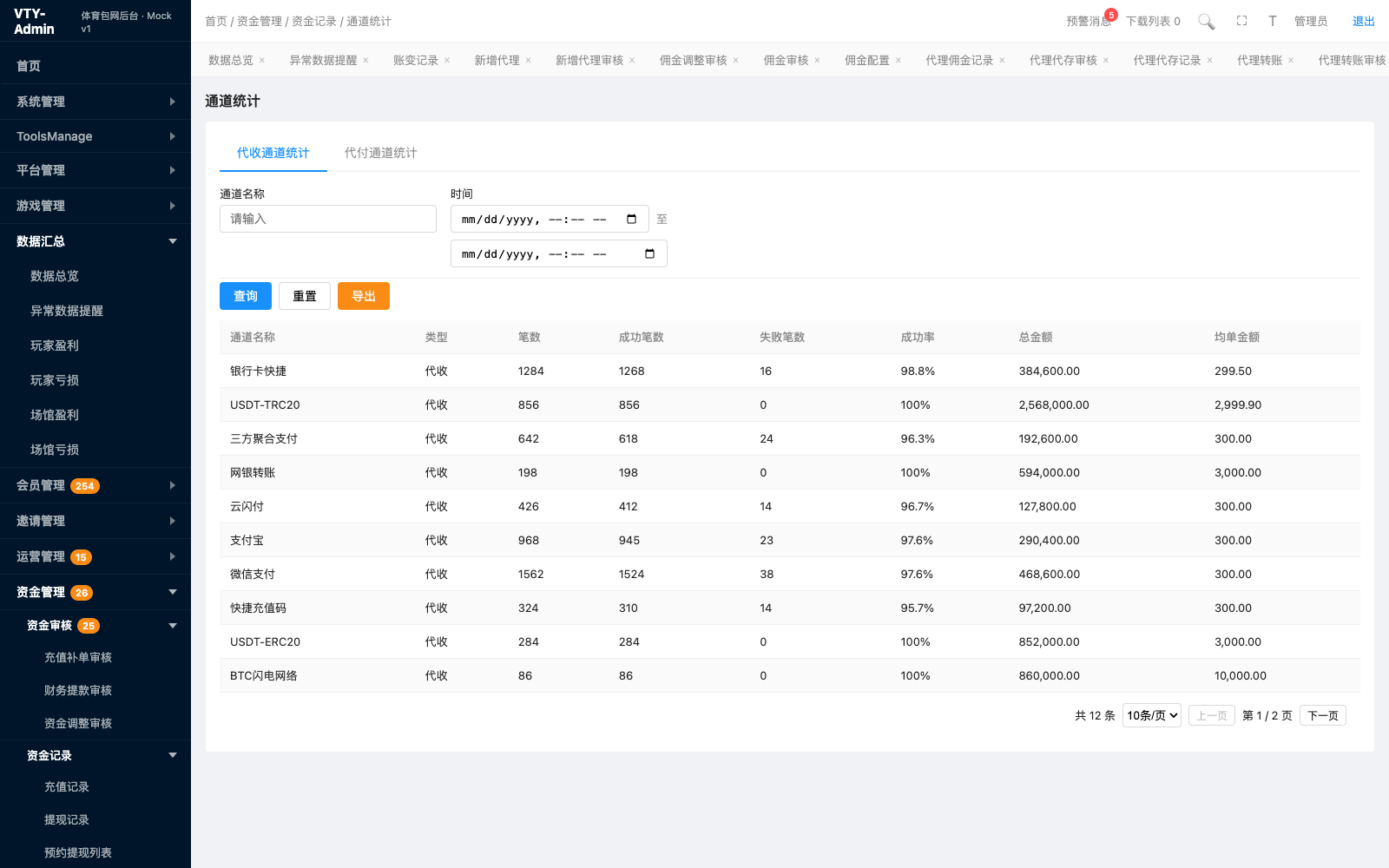This screenshot has width=1389, height=868.
Task: Expand 系统管理 sidebar menu
Action: 95,102
